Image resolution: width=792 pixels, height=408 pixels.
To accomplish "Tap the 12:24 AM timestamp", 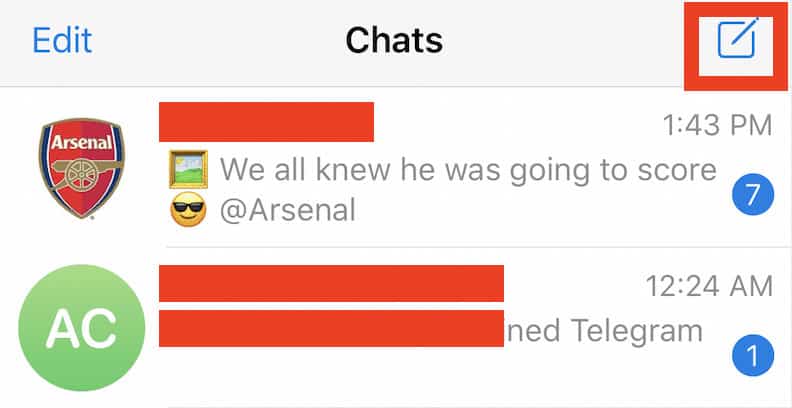I will [x=709, y=286].
